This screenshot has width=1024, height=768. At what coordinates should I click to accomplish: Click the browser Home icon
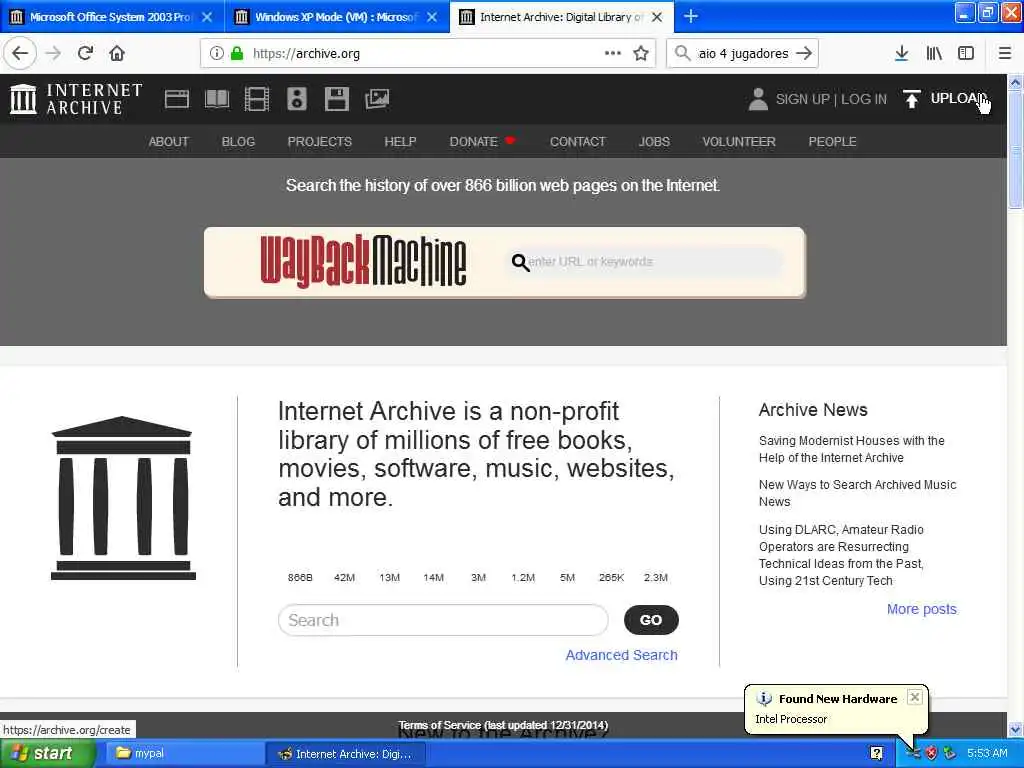(117, 54)
